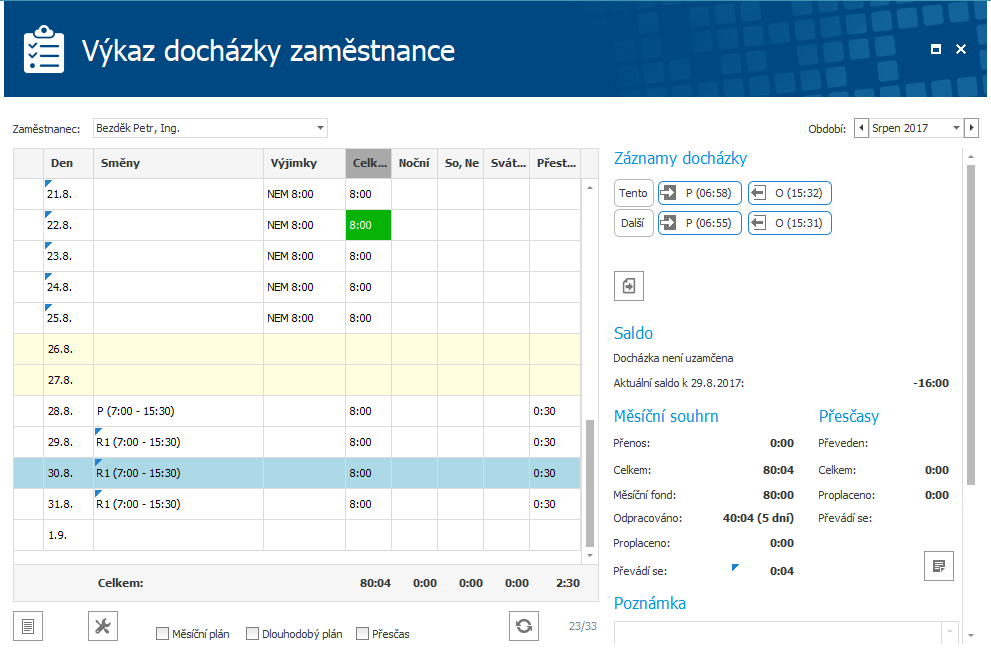Click the Přest... column header
The image size is (991, 658).
point(556,163)
